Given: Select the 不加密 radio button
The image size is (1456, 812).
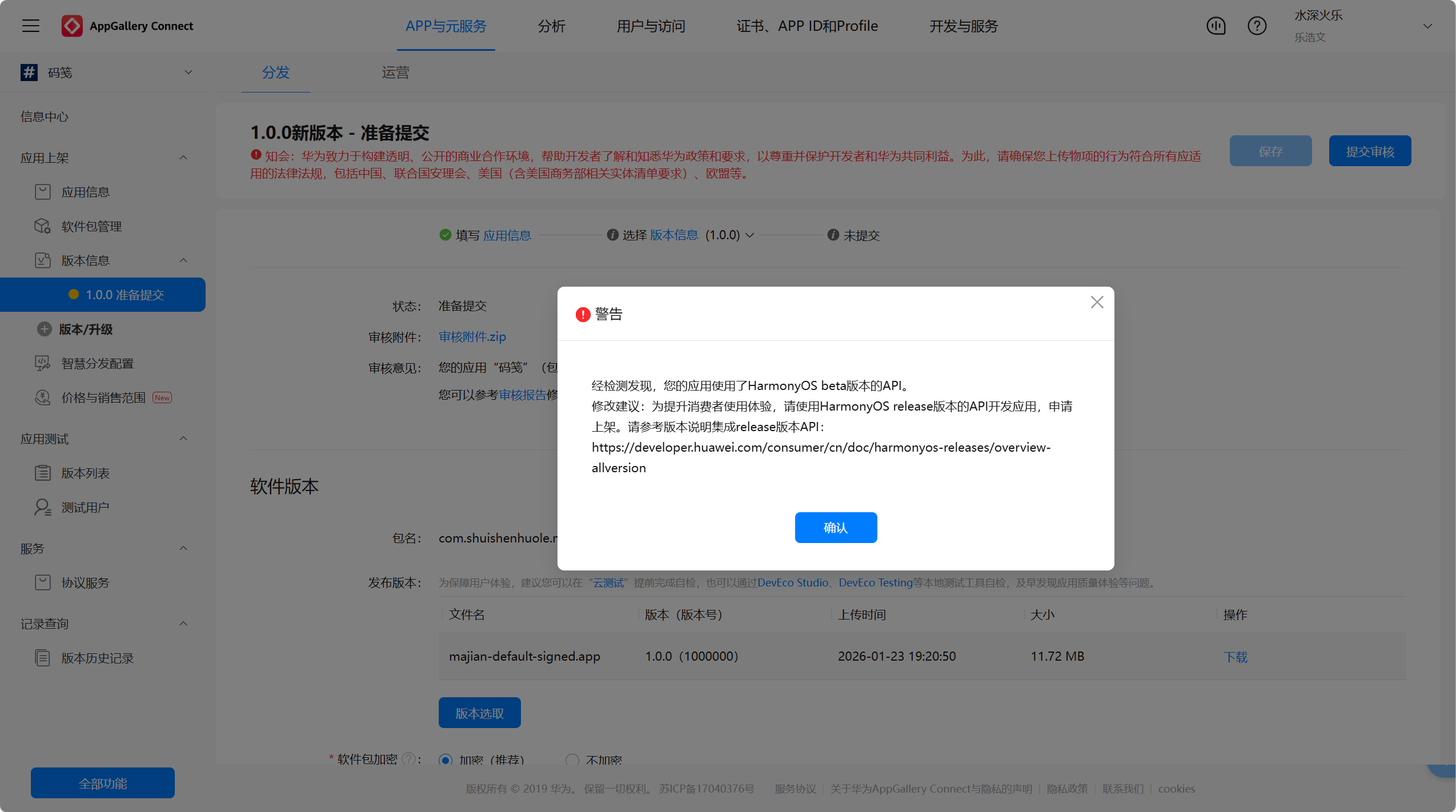Looking at the screenshot, I should [x=572, y=760].
